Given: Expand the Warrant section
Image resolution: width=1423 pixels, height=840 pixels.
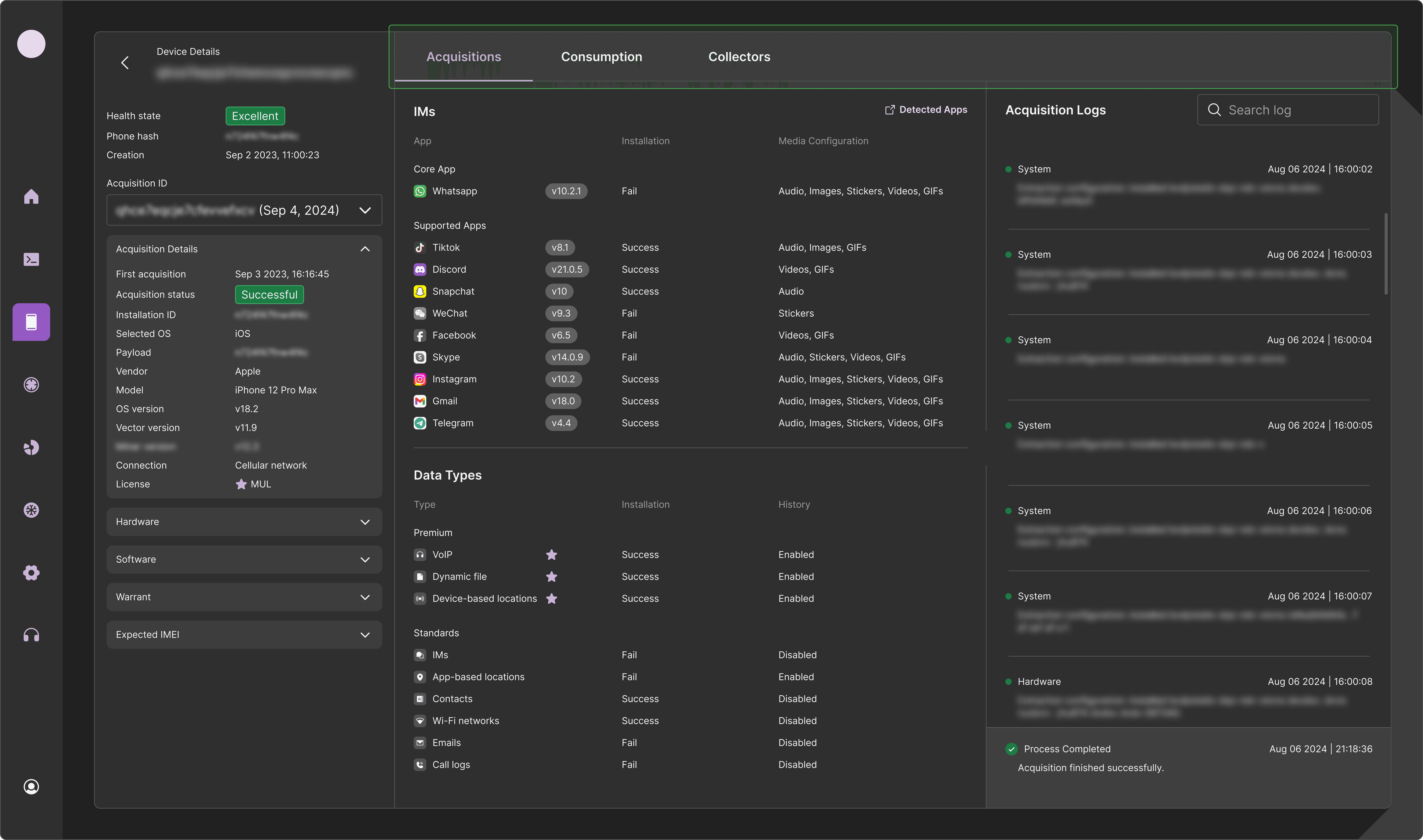Looking at the screenshot, I should [x=244, y=597].
